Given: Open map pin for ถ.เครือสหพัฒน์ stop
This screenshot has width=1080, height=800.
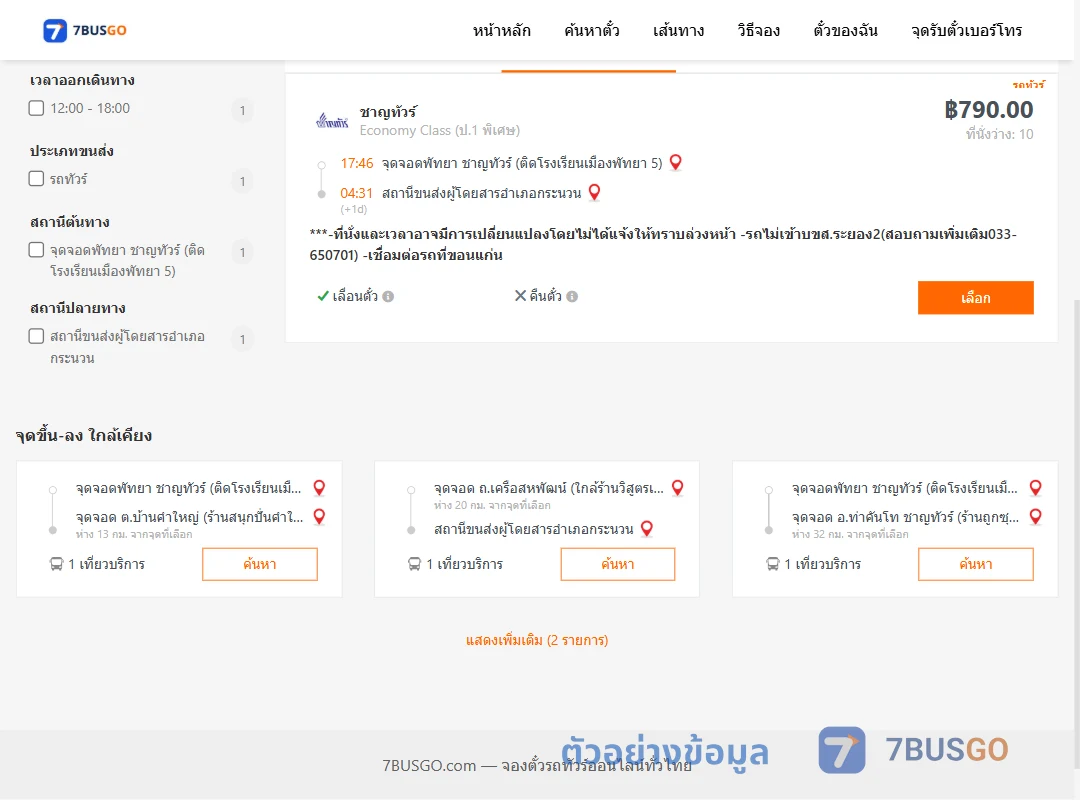Looking at the screenshot, I should (678, 488).
